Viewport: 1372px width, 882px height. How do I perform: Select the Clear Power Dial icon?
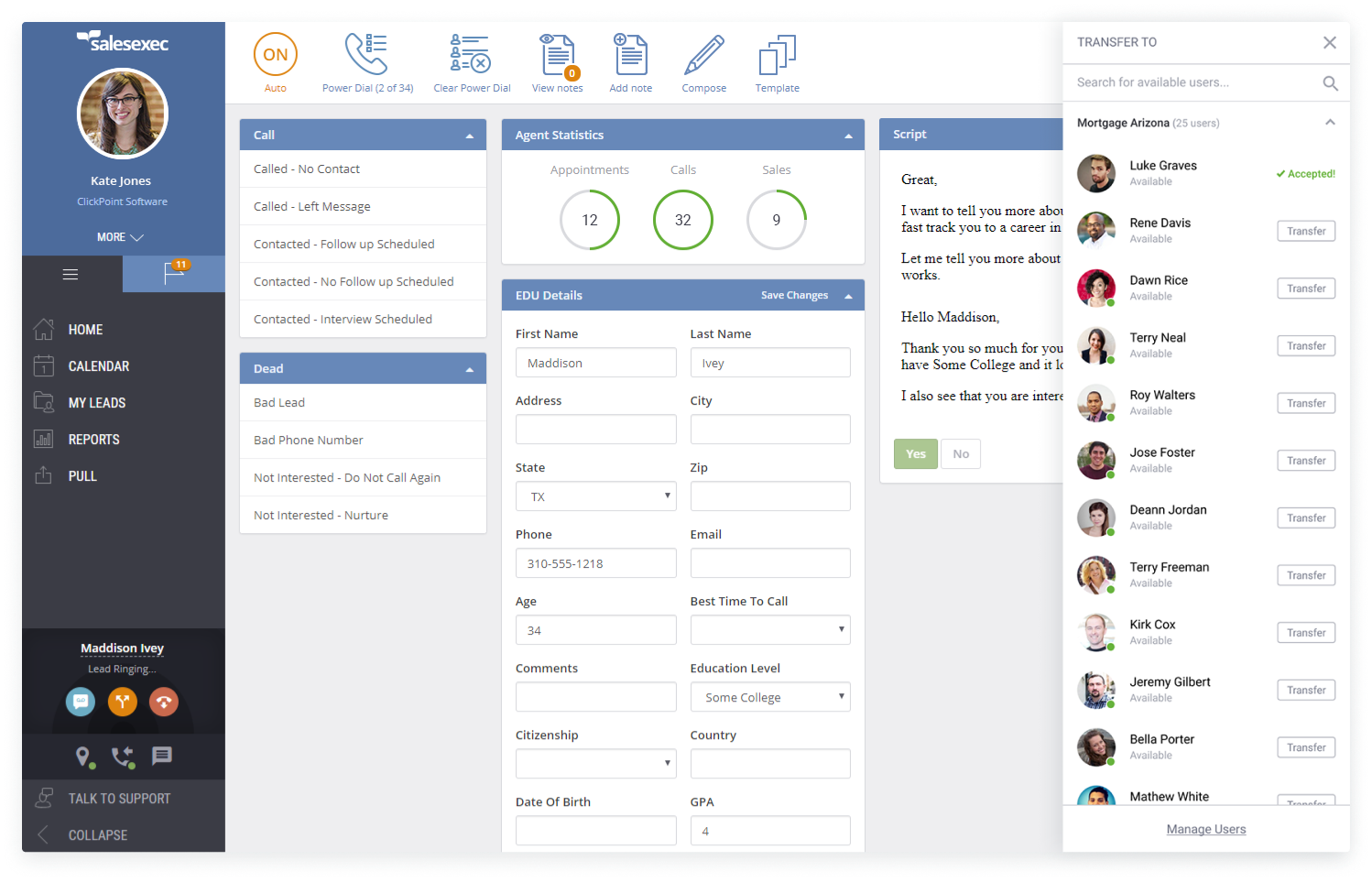[471, 52]
